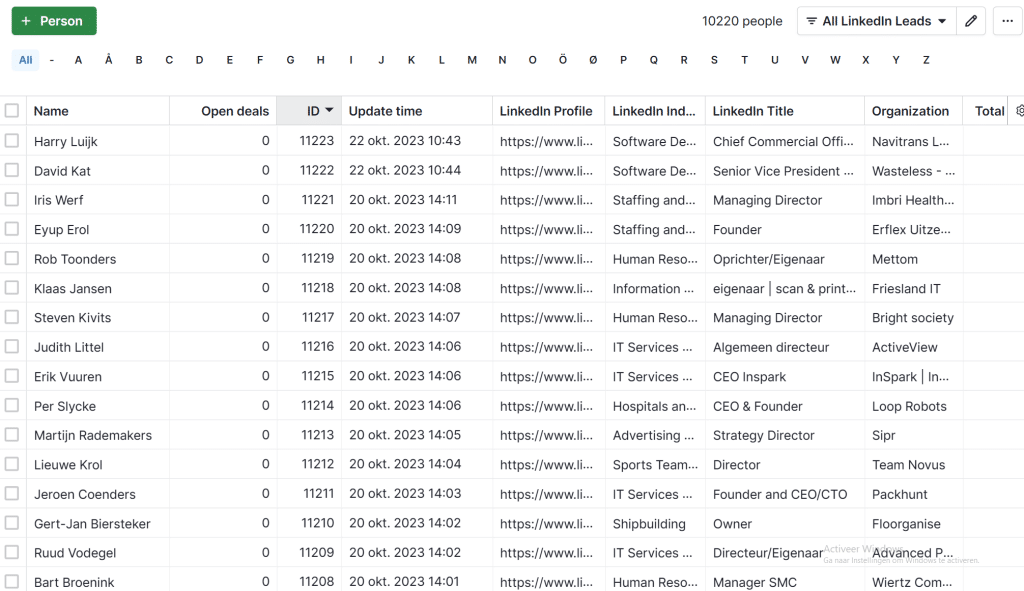Open Harry Luijk person record
Screen dimensions: 1024x591
coord(65,142)
